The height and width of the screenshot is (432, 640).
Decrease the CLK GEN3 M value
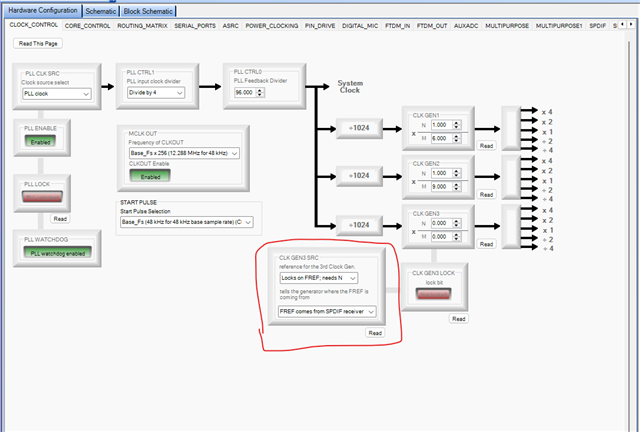(x=457, y=239)
